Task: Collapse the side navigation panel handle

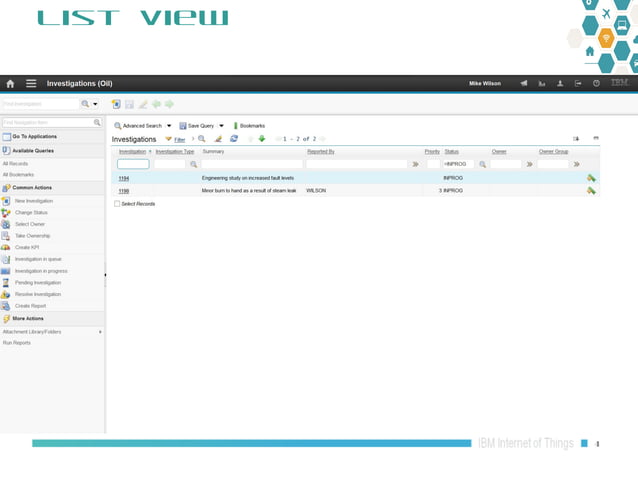Action: coord(105,275)
